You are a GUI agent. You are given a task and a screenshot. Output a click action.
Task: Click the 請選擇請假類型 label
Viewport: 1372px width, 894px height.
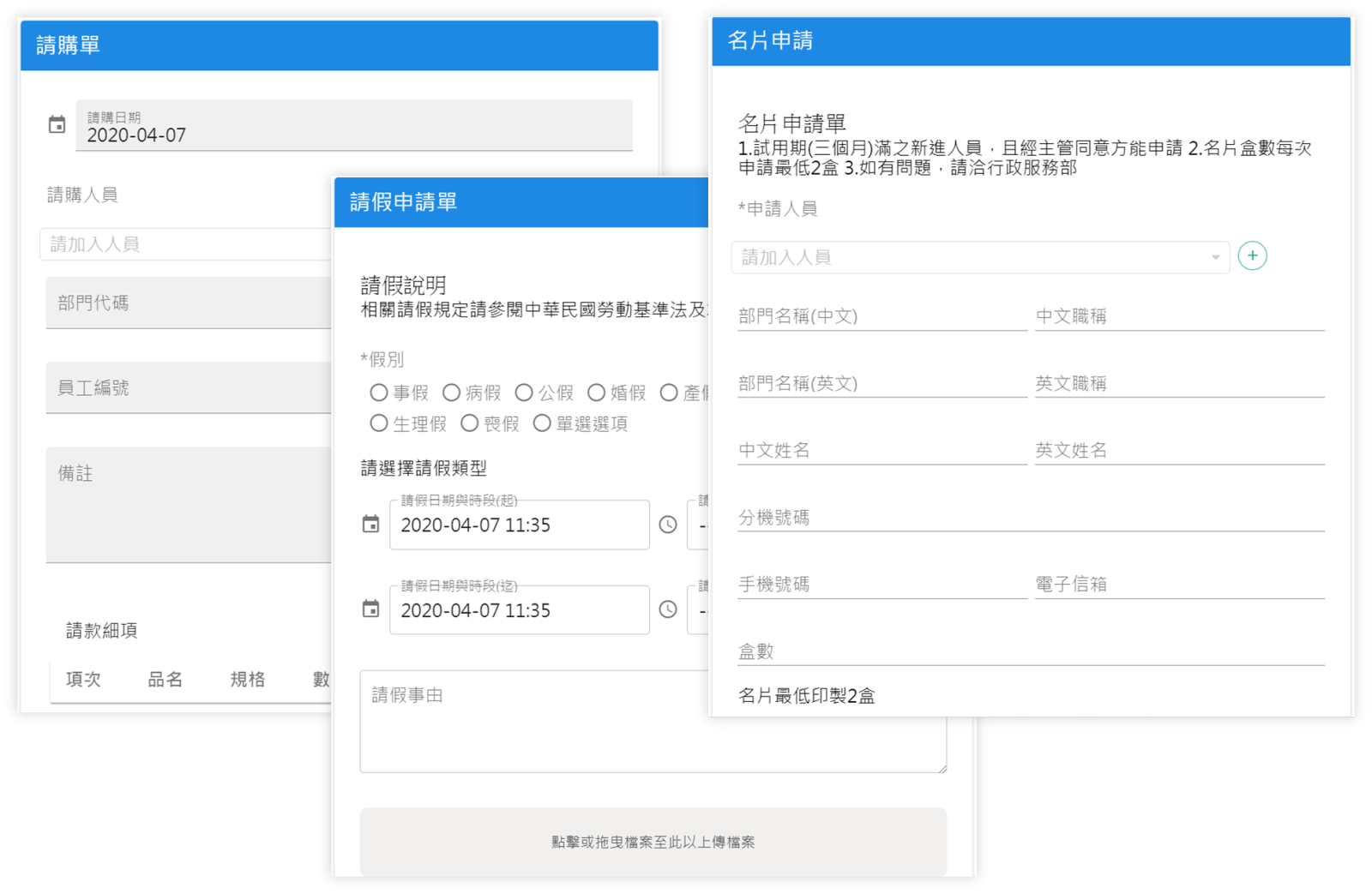424,468
